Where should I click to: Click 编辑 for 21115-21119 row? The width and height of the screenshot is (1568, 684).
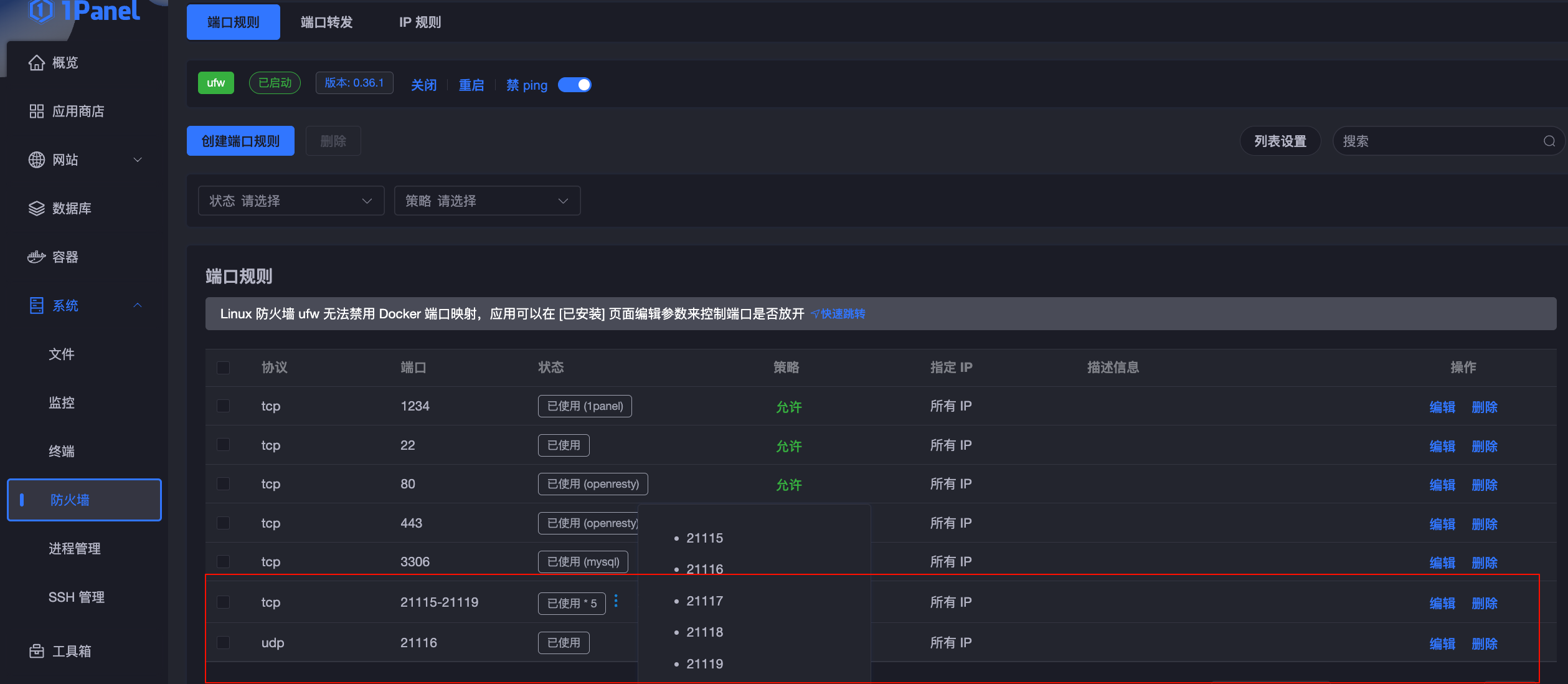click(1442, 604)
